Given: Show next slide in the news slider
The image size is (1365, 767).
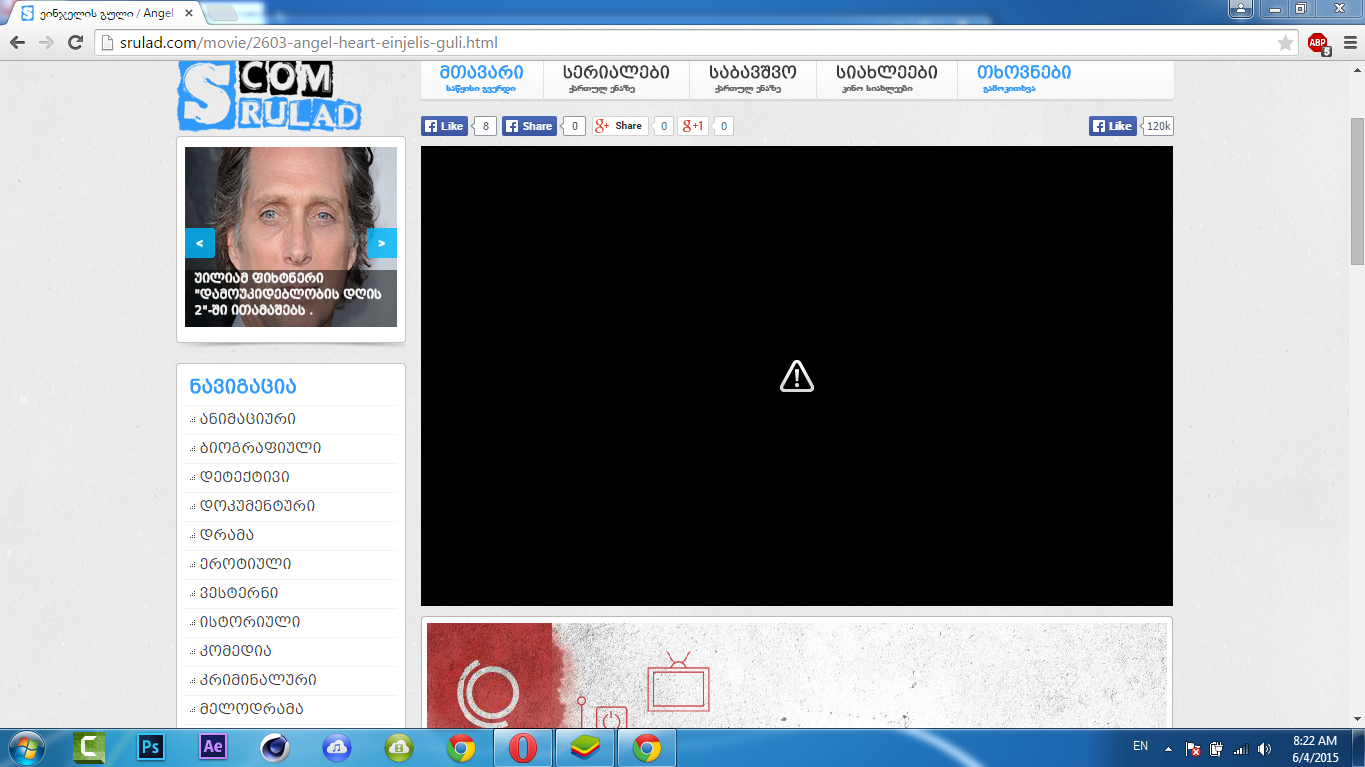Looking at the screenshot, I should coord(382,243).
